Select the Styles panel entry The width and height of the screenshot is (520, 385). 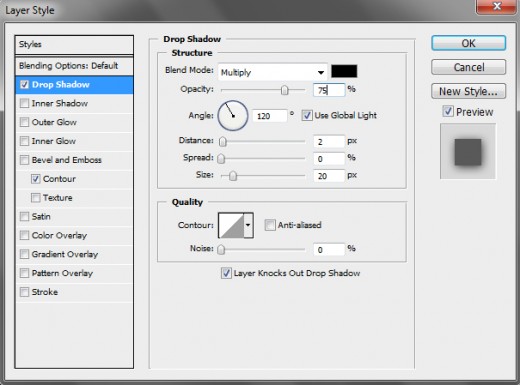[x=74, y=45]
